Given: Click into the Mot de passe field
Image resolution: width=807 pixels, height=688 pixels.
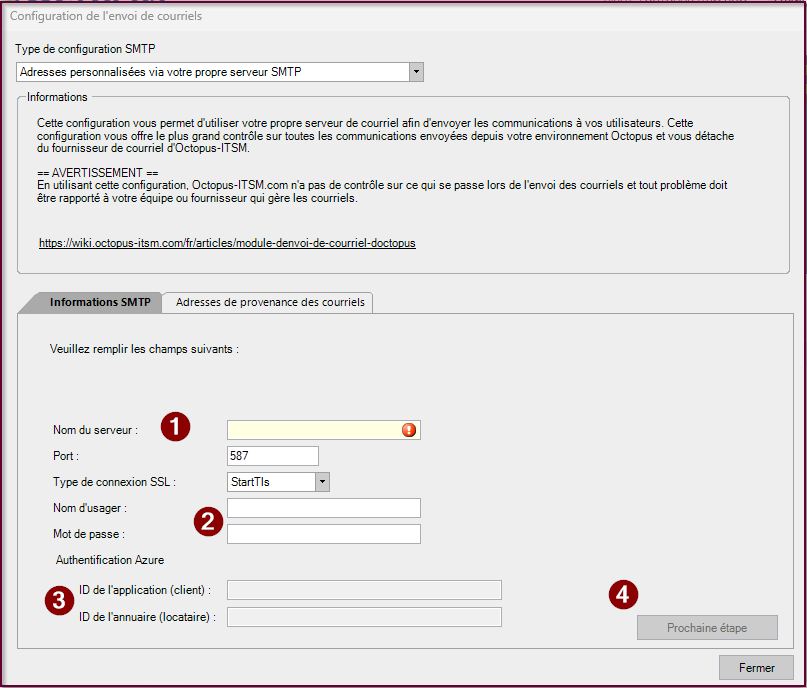Looking at the screenshot, I should pos(323,534).
